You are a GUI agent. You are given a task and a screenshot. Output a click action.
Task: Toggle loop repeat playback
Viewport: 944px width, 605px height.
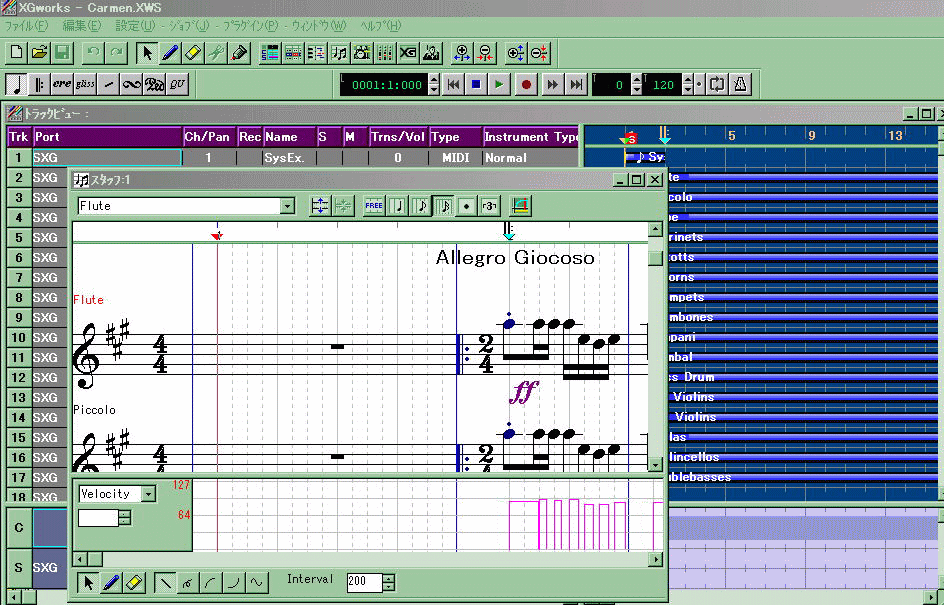pos(716,85)
